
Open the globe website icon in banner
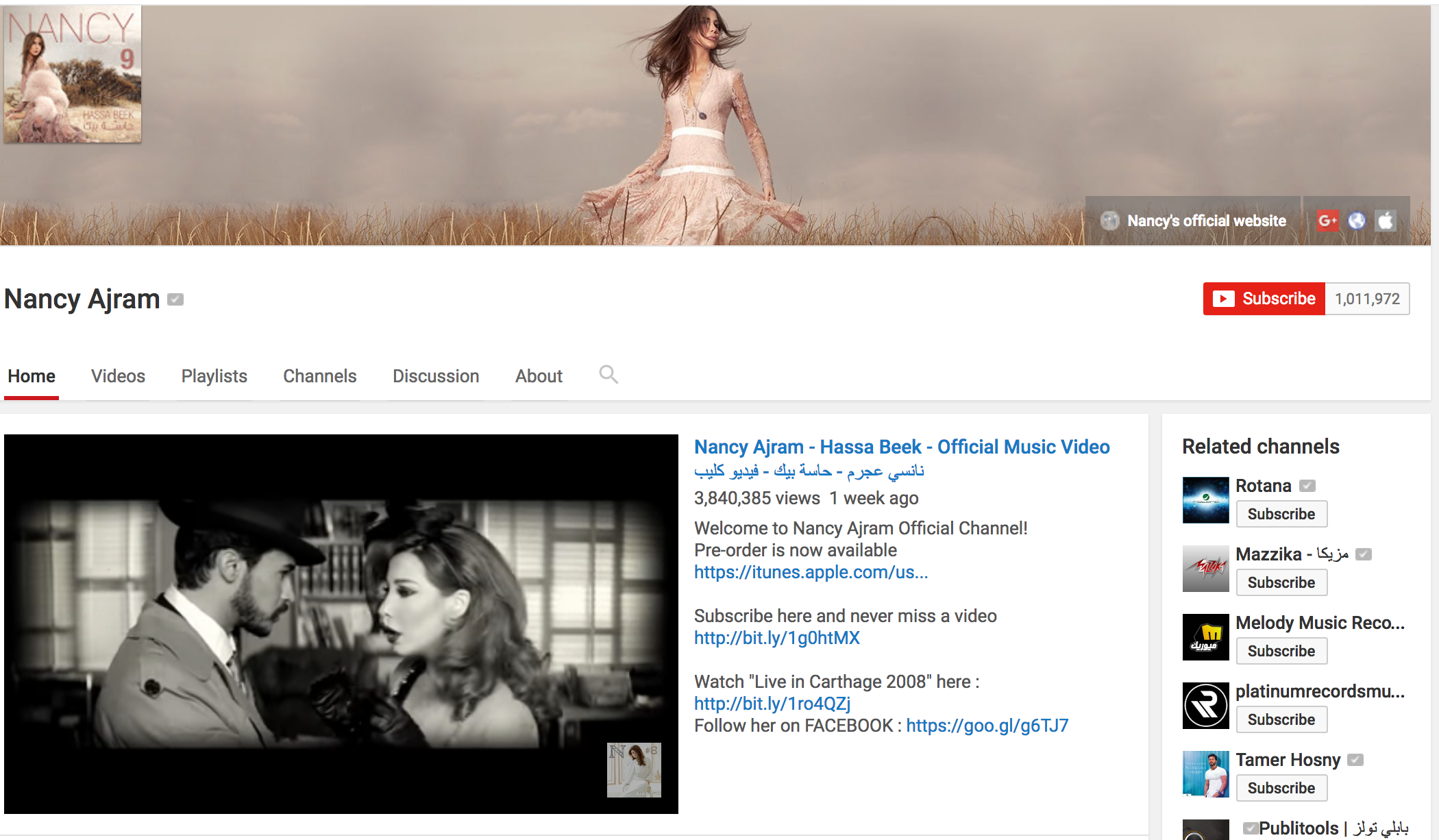1357,221
